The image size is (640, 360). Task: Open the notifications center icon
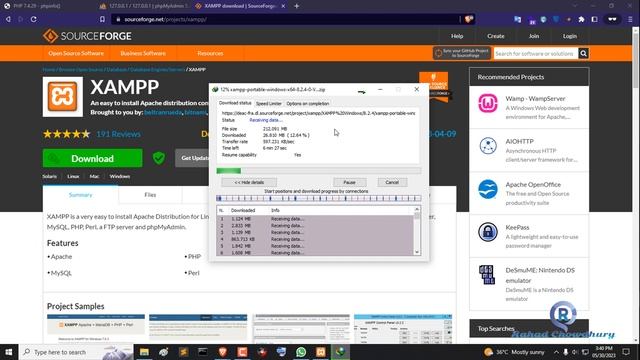click(x=626, y=352)
